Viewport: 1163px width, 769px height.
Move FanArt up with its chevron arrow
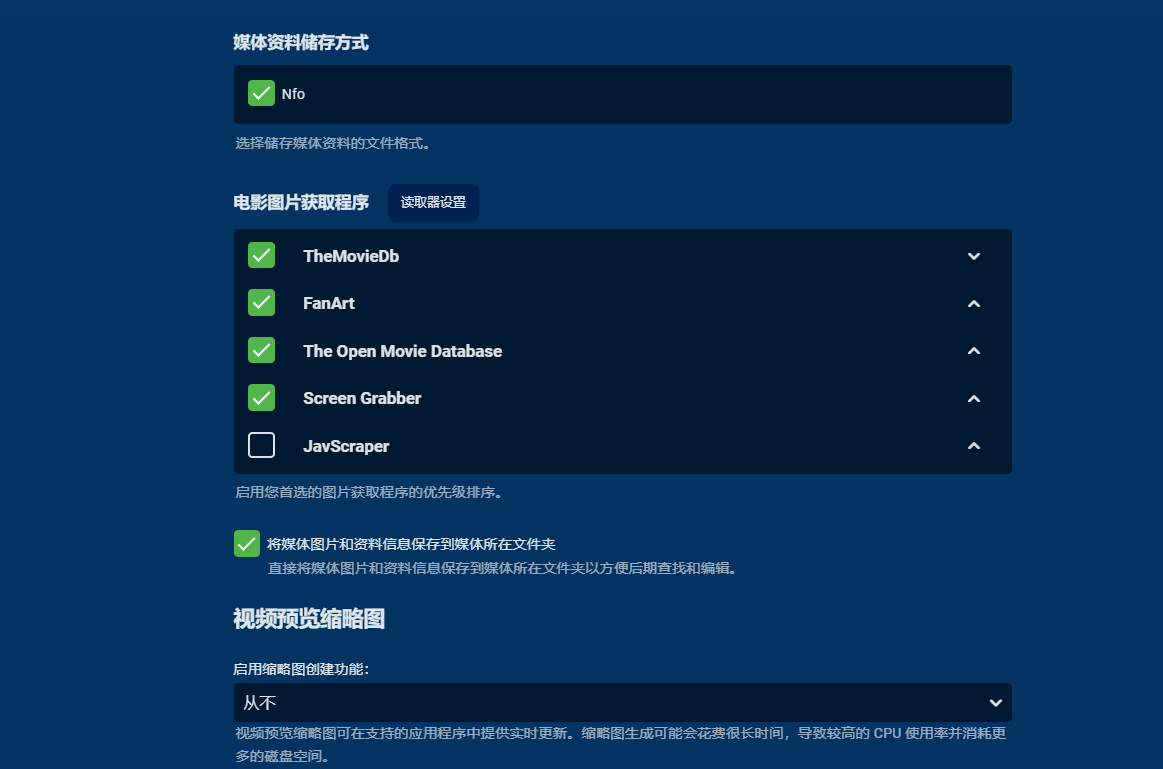pos(974,303)
